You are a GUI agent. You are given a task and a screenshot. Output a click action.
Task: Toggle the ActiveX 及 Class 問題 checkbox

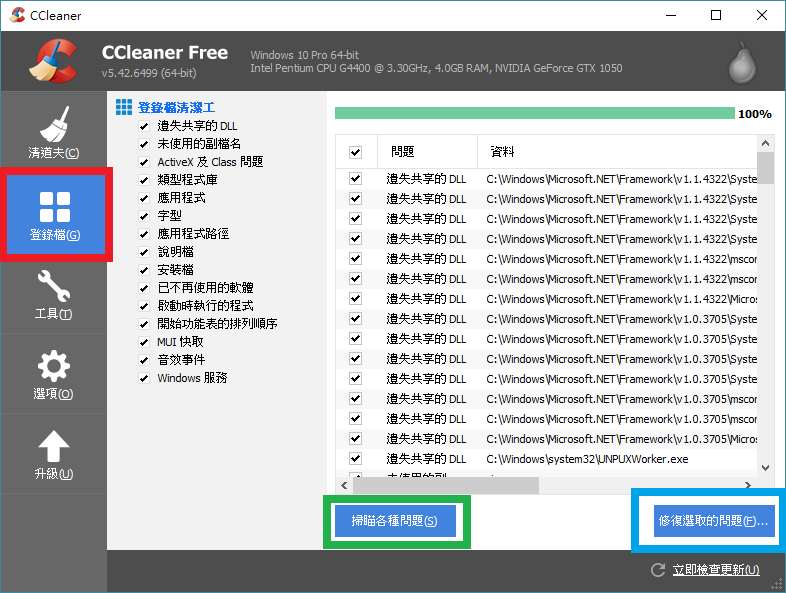pyautogui.click(x=144, y=162)
